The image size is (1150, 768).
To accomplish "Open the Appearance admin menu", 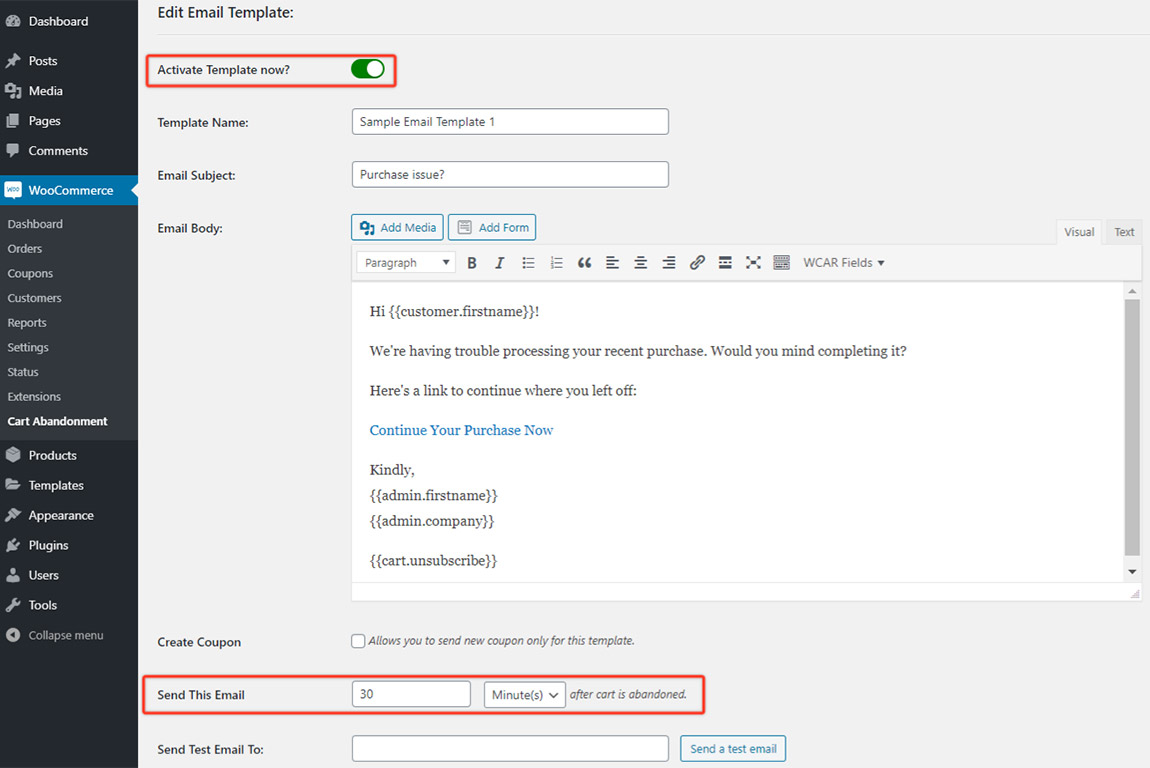I will (x=69, y=516).
